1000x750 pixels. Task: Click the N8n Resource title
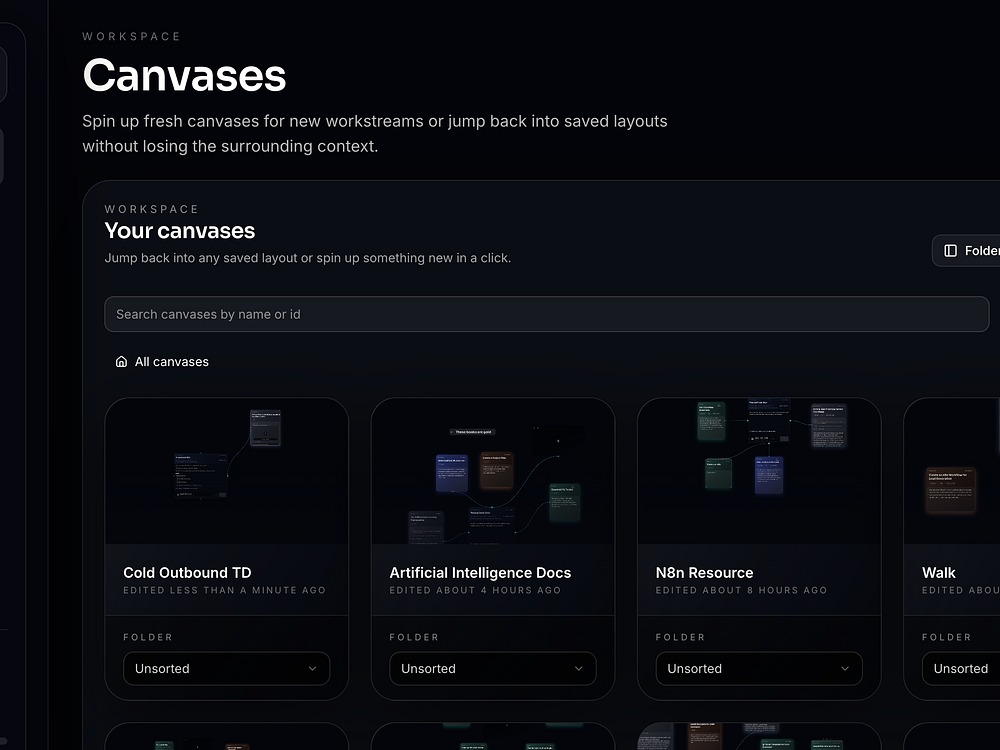704,573
